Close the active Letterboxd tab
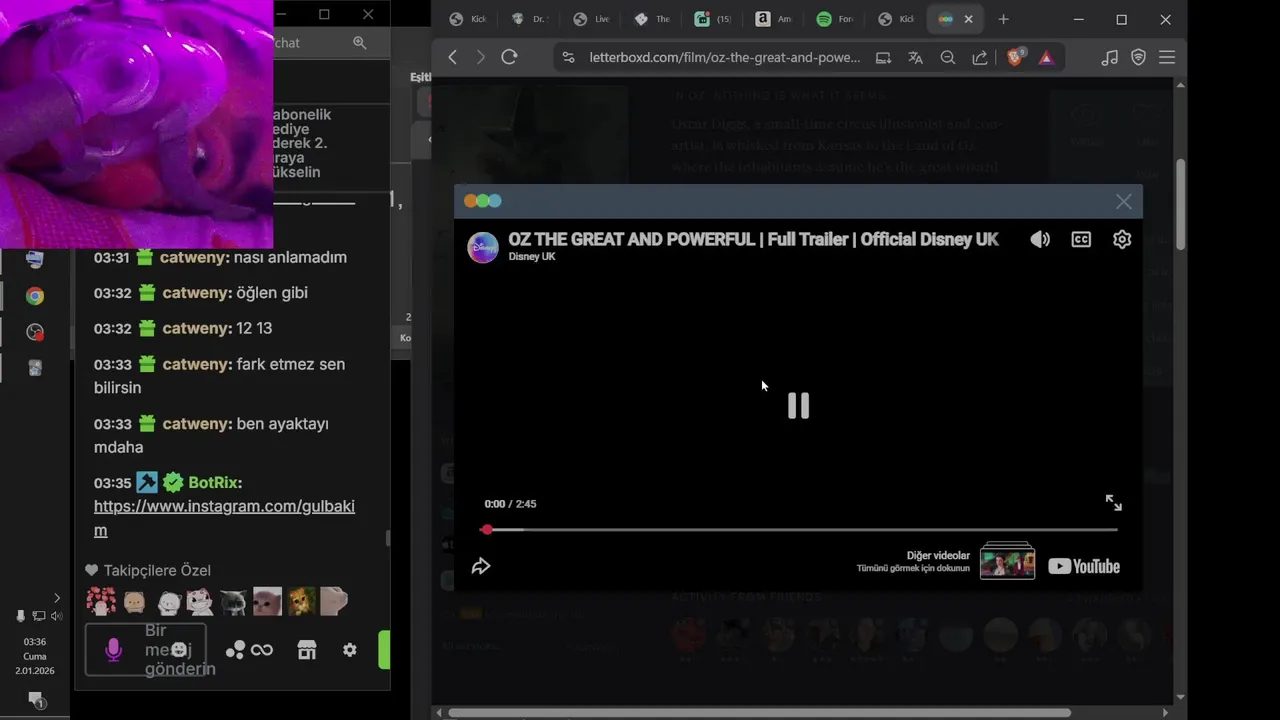The image size is (1280, 720). (x=968, y=19)
